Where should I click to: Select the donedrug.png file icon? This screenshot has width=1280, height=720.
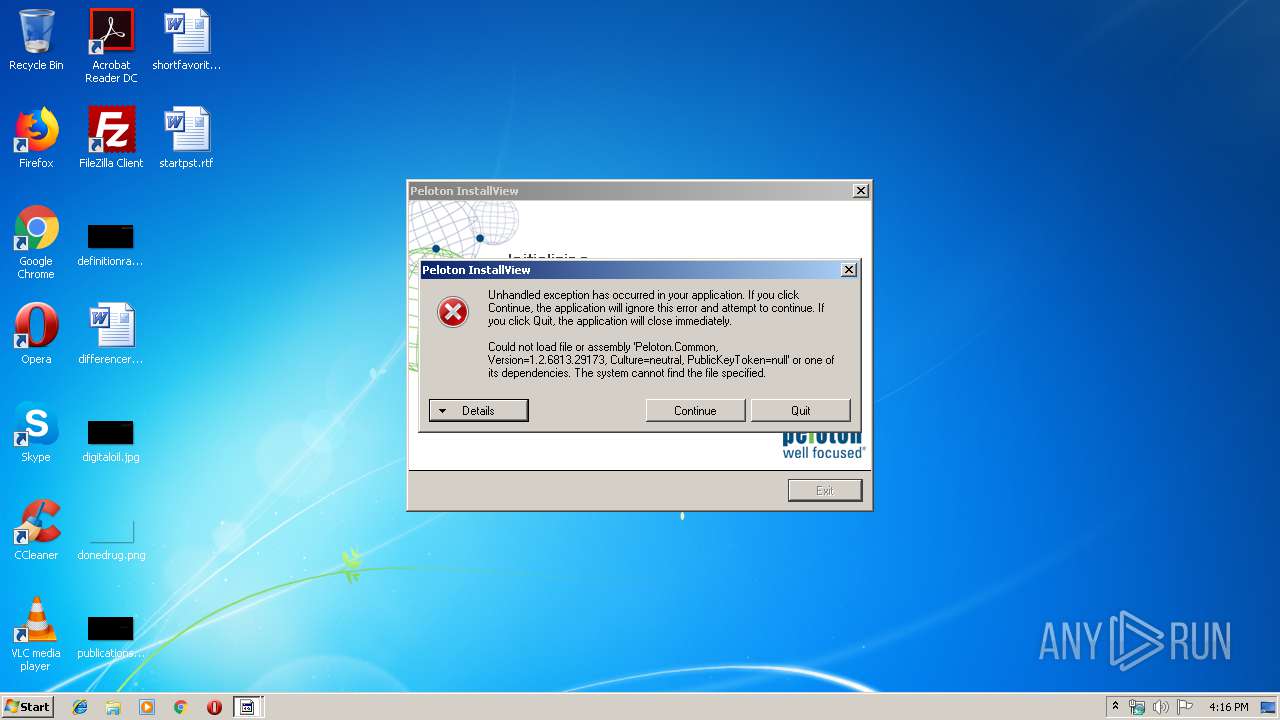111,539
